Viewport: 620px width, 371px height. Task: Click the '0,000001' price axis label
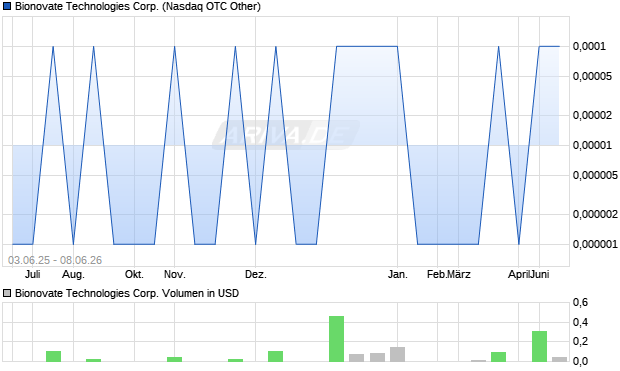[595, 244]
